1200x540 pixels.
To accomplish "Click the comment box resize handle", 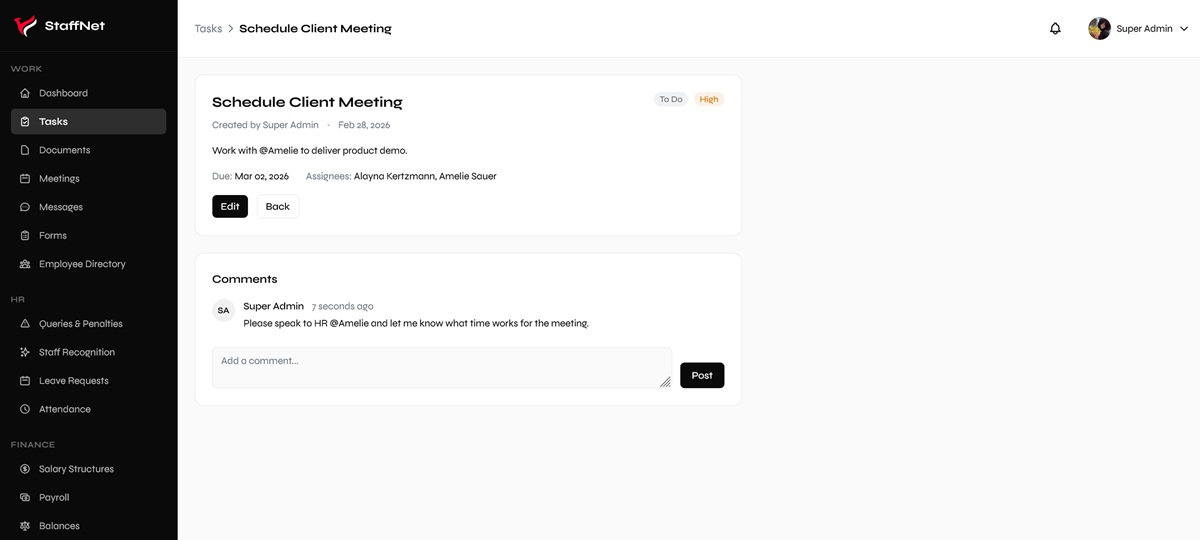I will (x=666, y=382).
